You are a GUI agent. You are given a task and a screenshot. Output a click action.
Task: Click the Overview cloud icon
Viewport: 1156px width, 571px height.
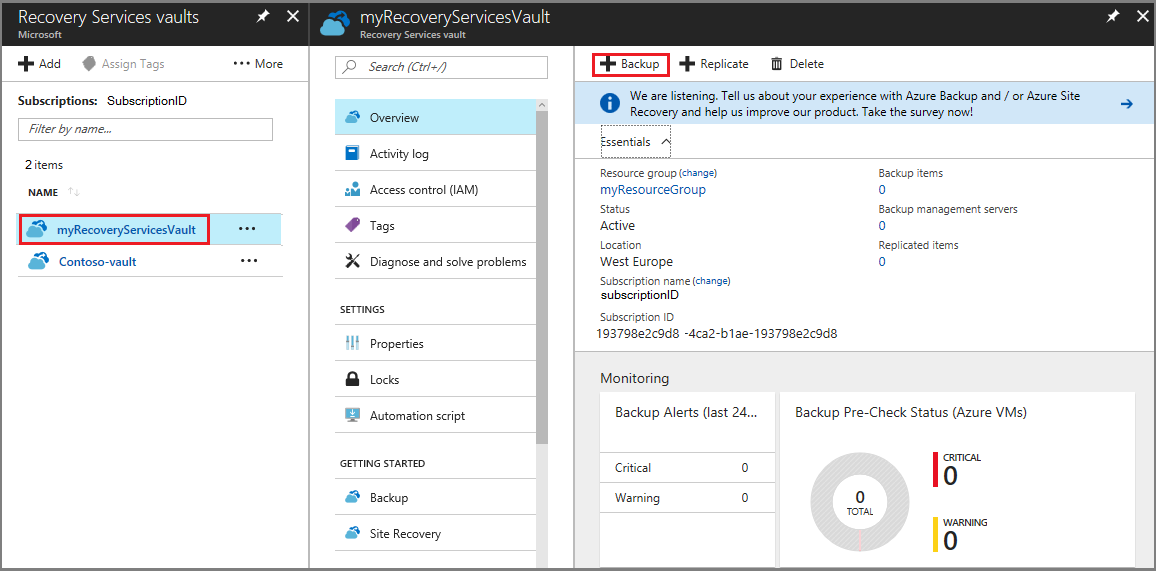point(352,117)
